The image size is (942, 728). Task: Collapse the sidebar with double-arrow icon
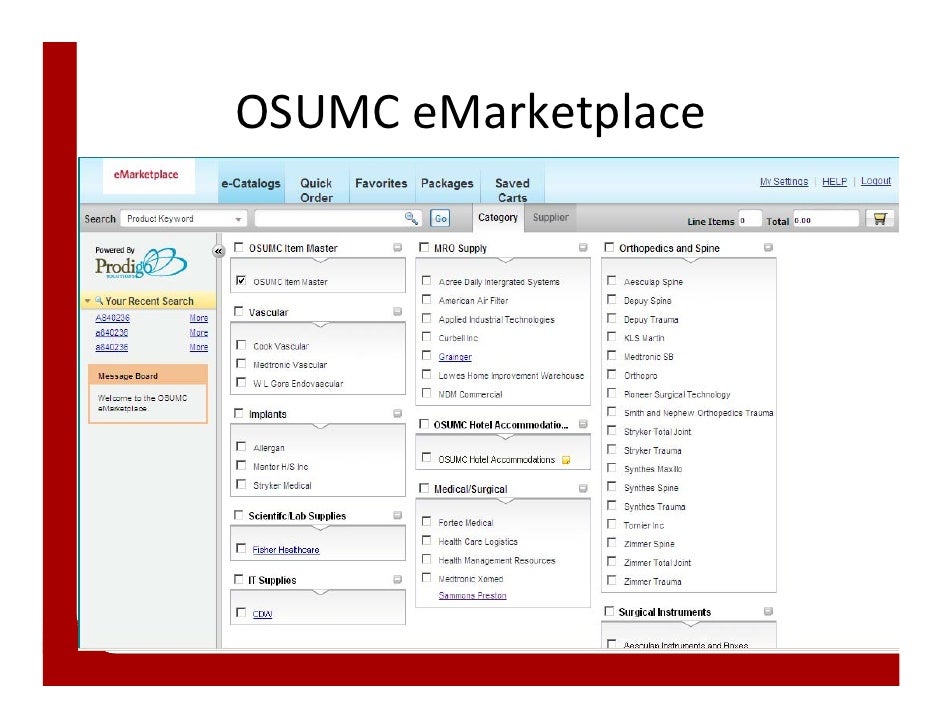click(219, 251)
